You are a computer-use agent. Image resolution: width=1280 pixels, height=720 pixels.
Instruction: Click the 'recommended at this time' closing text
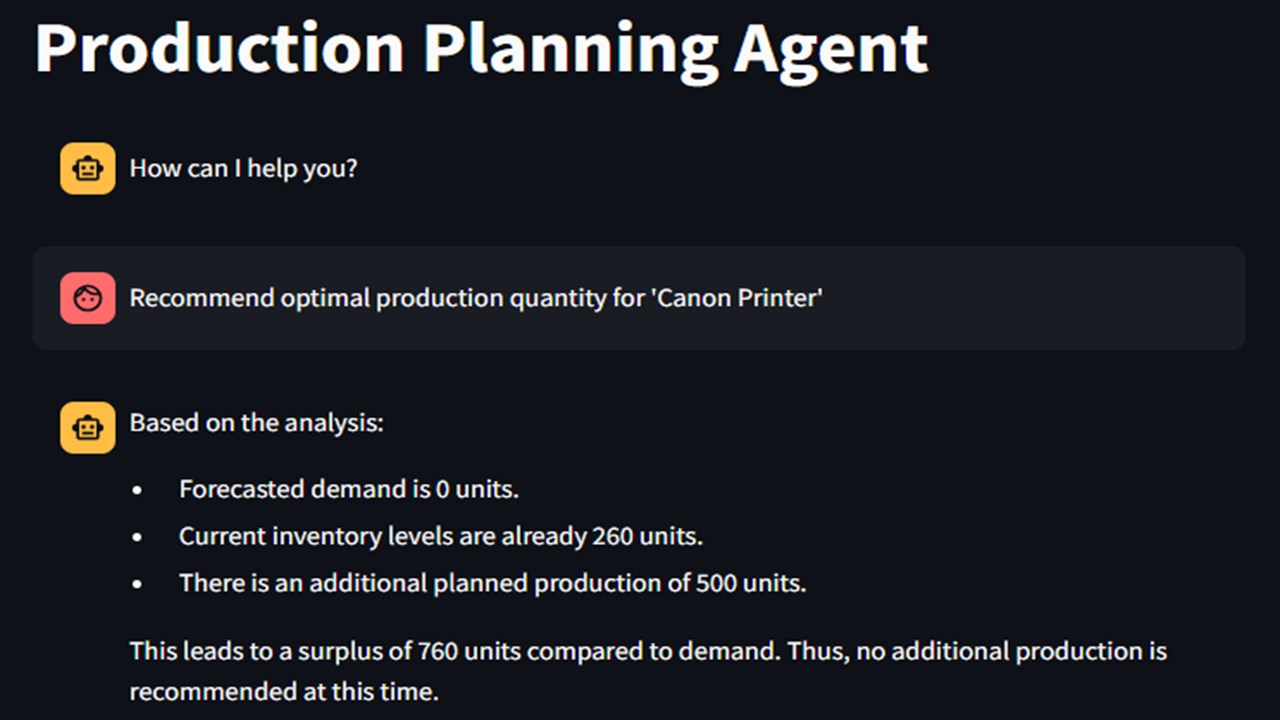click(x=284, y=691)
